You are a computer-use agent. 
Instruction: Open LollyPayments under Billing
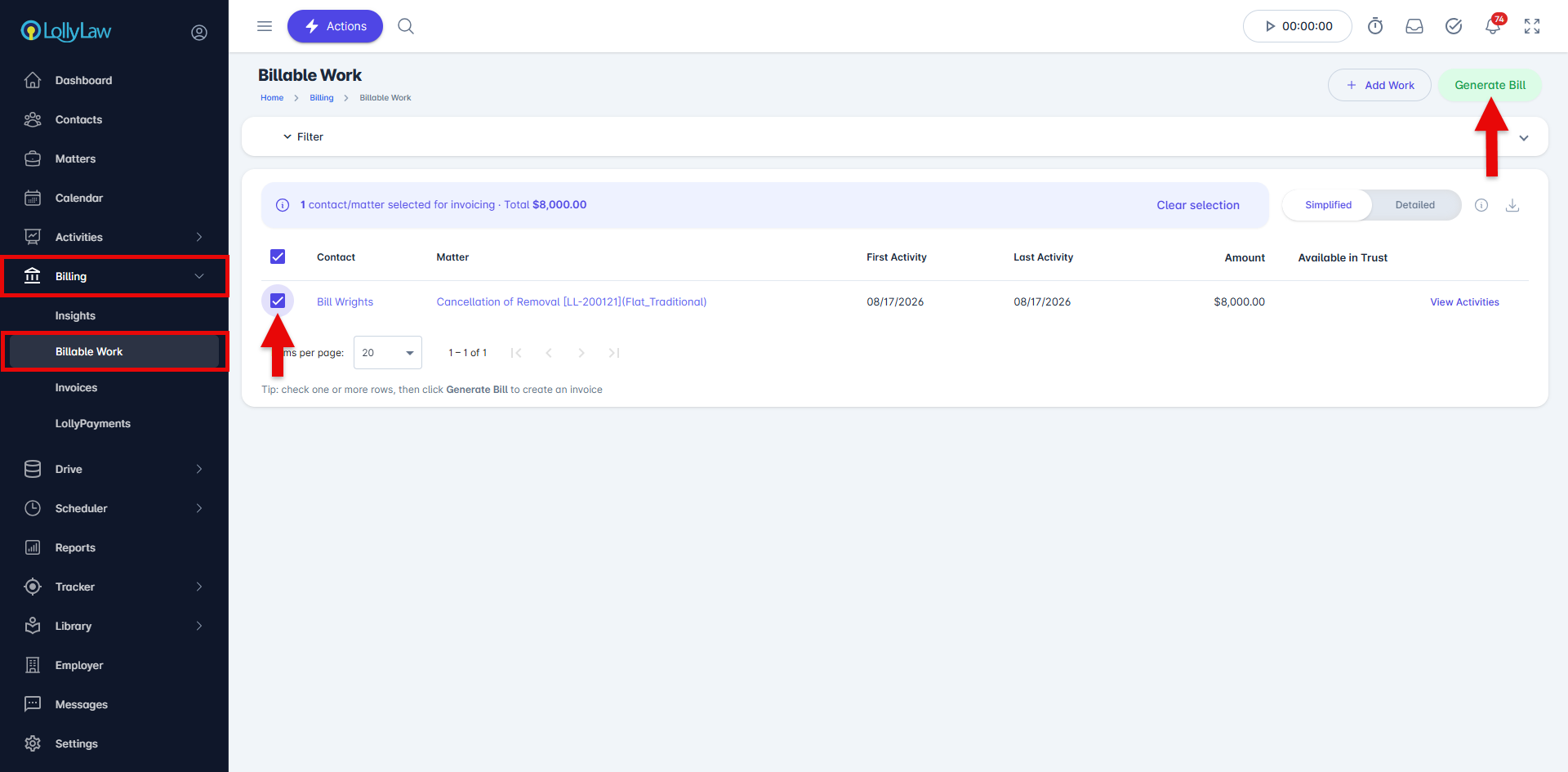click(x=93, y=423)
